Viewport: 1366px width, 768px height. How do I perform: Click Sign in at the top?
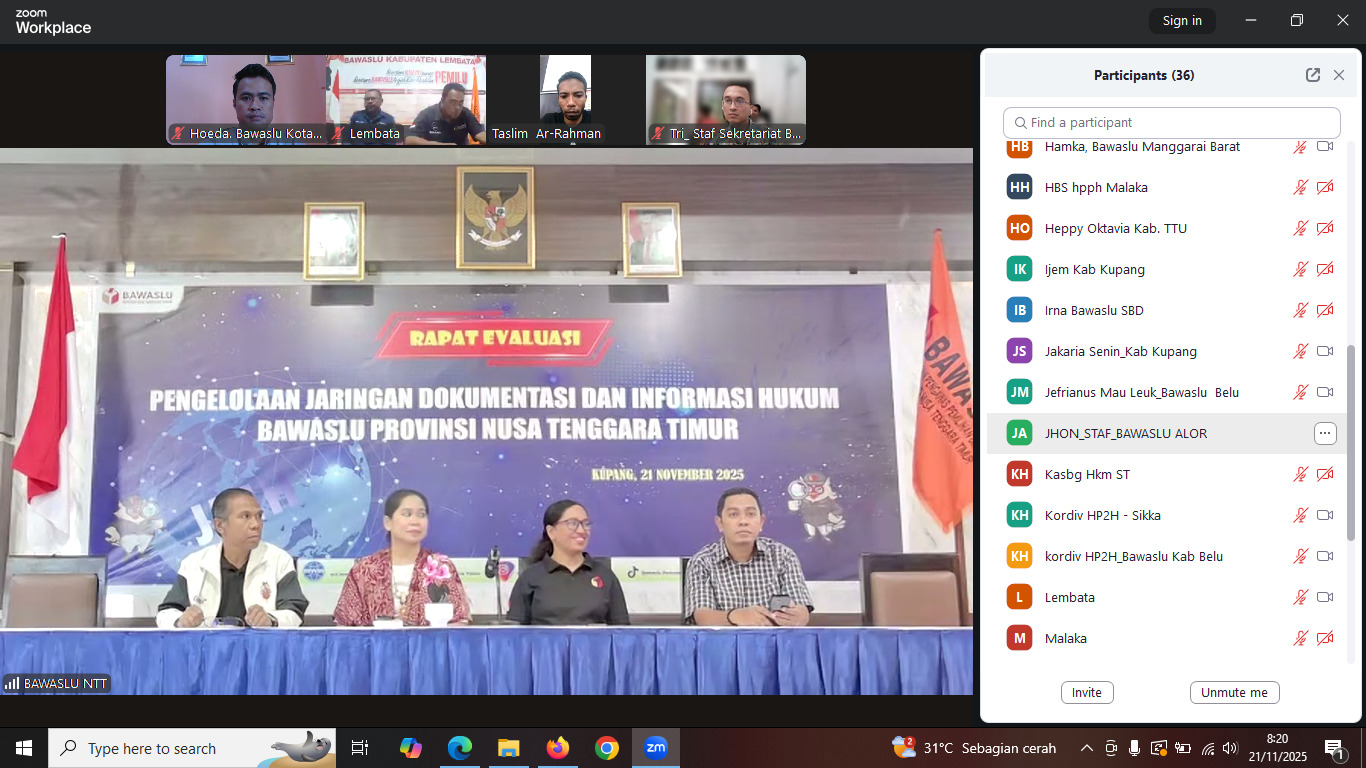(x=1182, y=21)
